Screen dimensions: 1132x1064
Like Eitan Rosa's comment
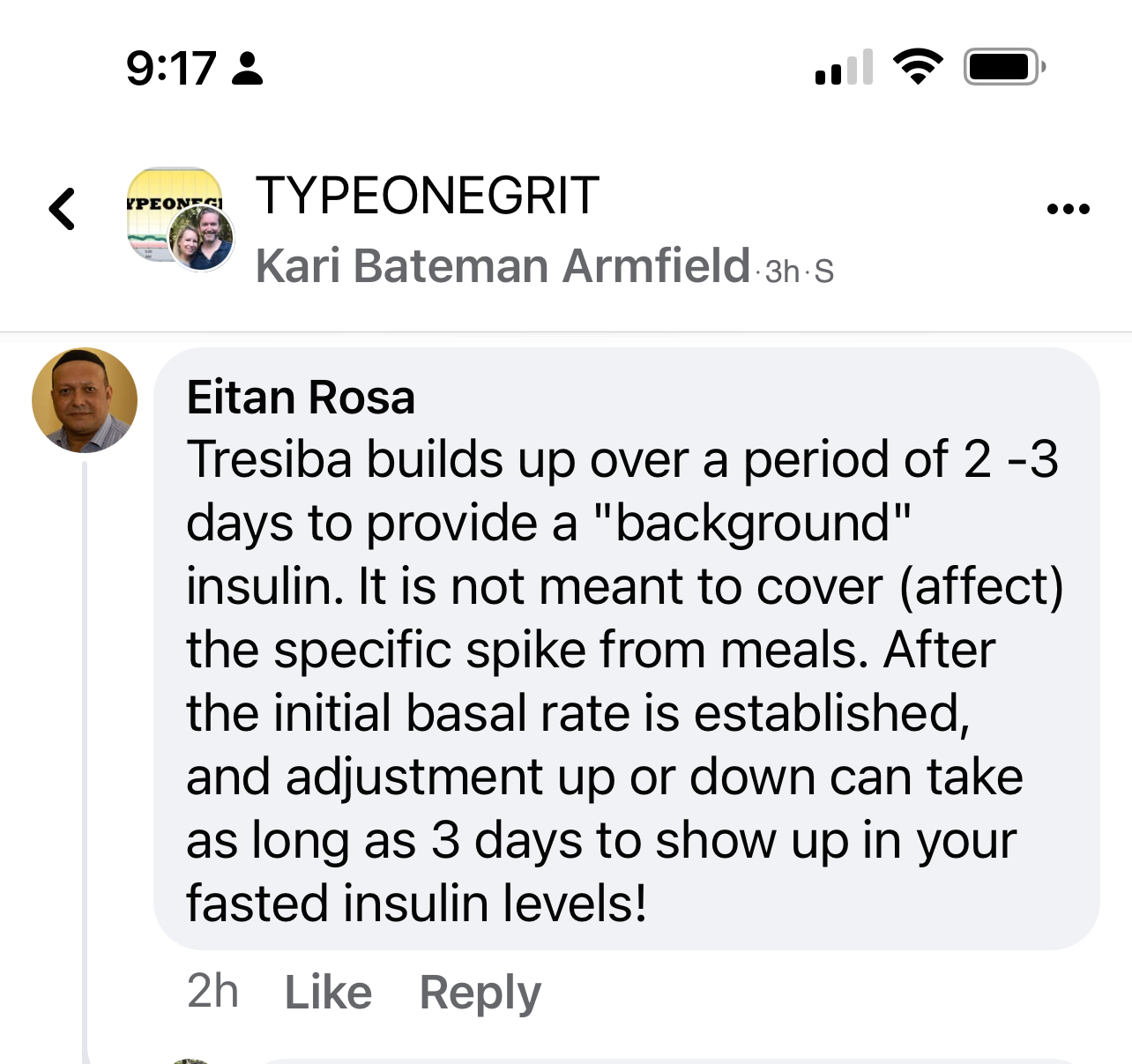point(328,993)
